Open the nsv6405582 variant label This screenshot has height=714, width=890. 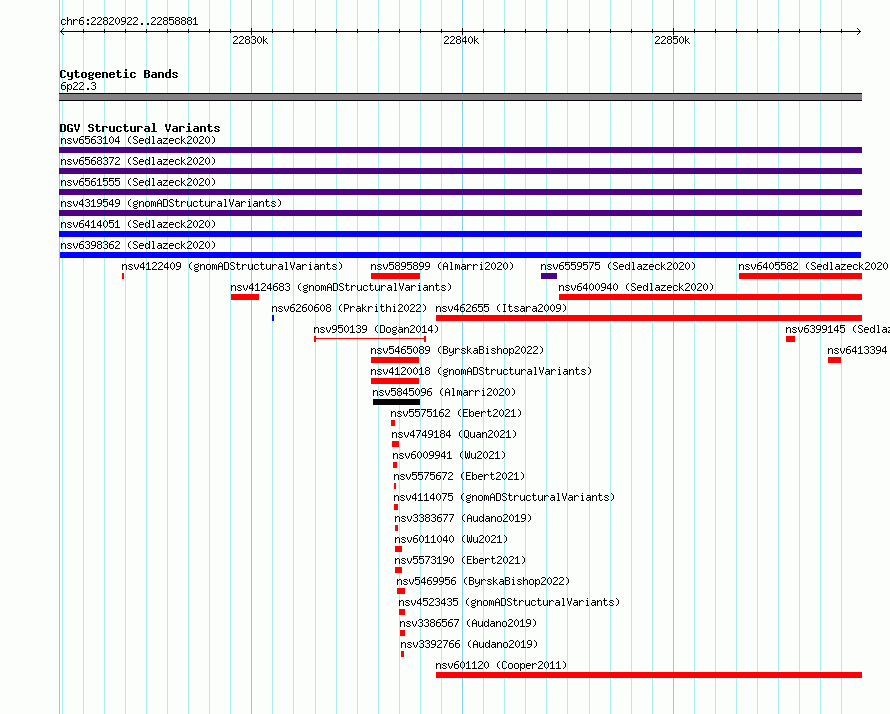(x=813, y=266)
